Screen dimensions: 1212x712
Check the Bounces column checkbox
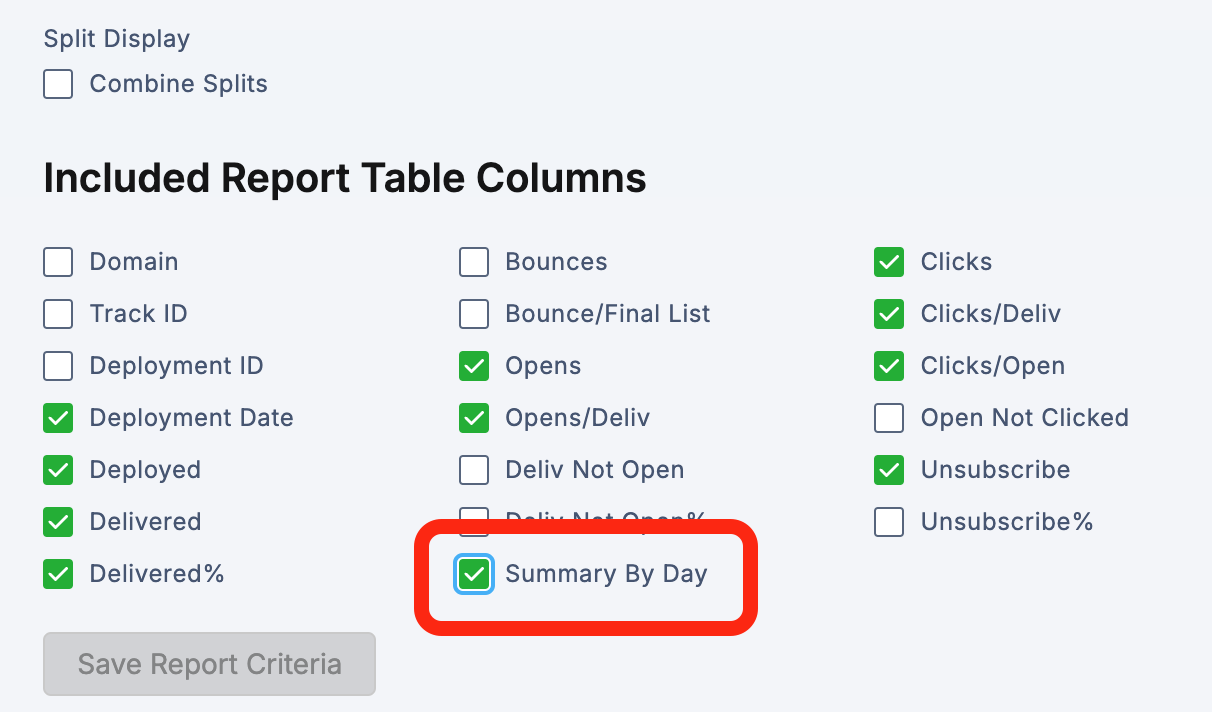click(474, 262)
